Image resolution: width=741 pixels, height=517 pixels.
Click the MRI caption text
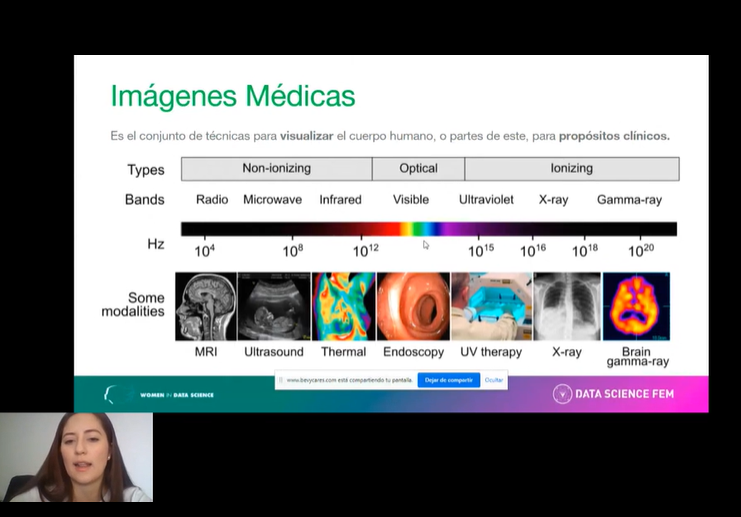coord(206,352)
